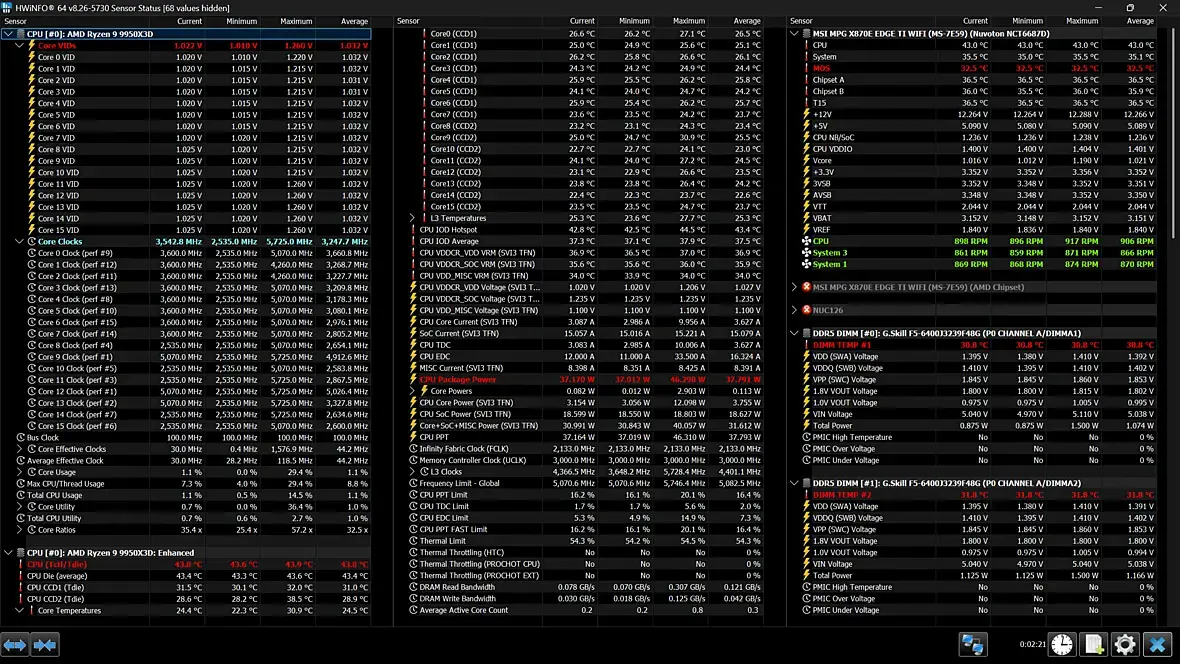Click the chip icon of CPU [#0] AMD Ryzen 9 9950X3D
The width and height of the screenshot is (1180, 664).
pyautogui.click(x=20, y=34)
